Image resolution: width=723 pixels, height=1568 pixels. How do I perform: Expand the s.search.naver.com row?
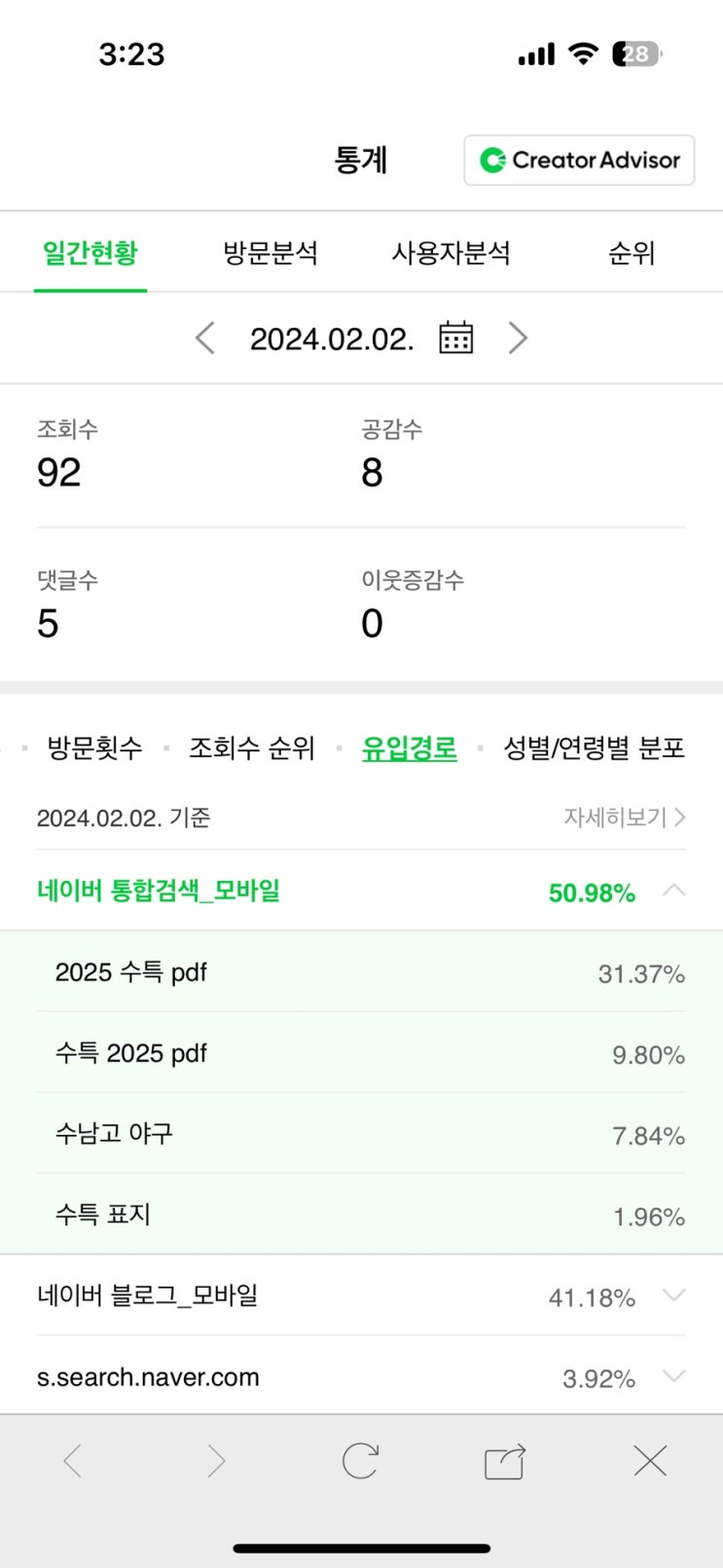pos(673,1376)
